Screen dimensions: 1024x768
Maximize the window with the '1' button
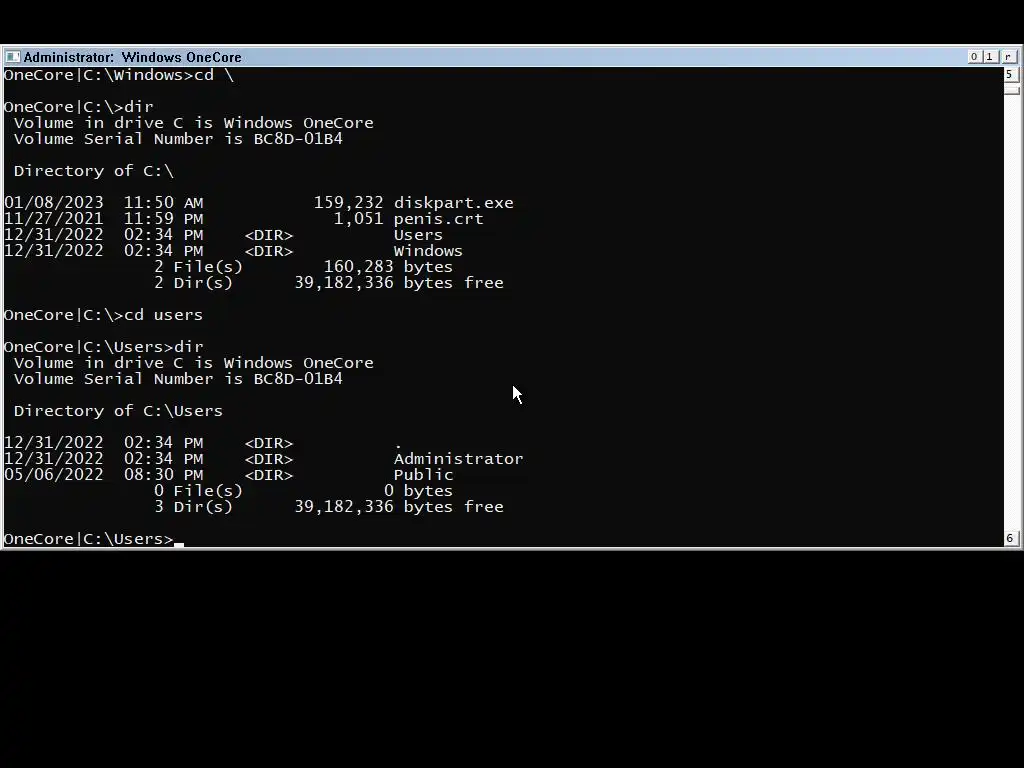point(989,57)
